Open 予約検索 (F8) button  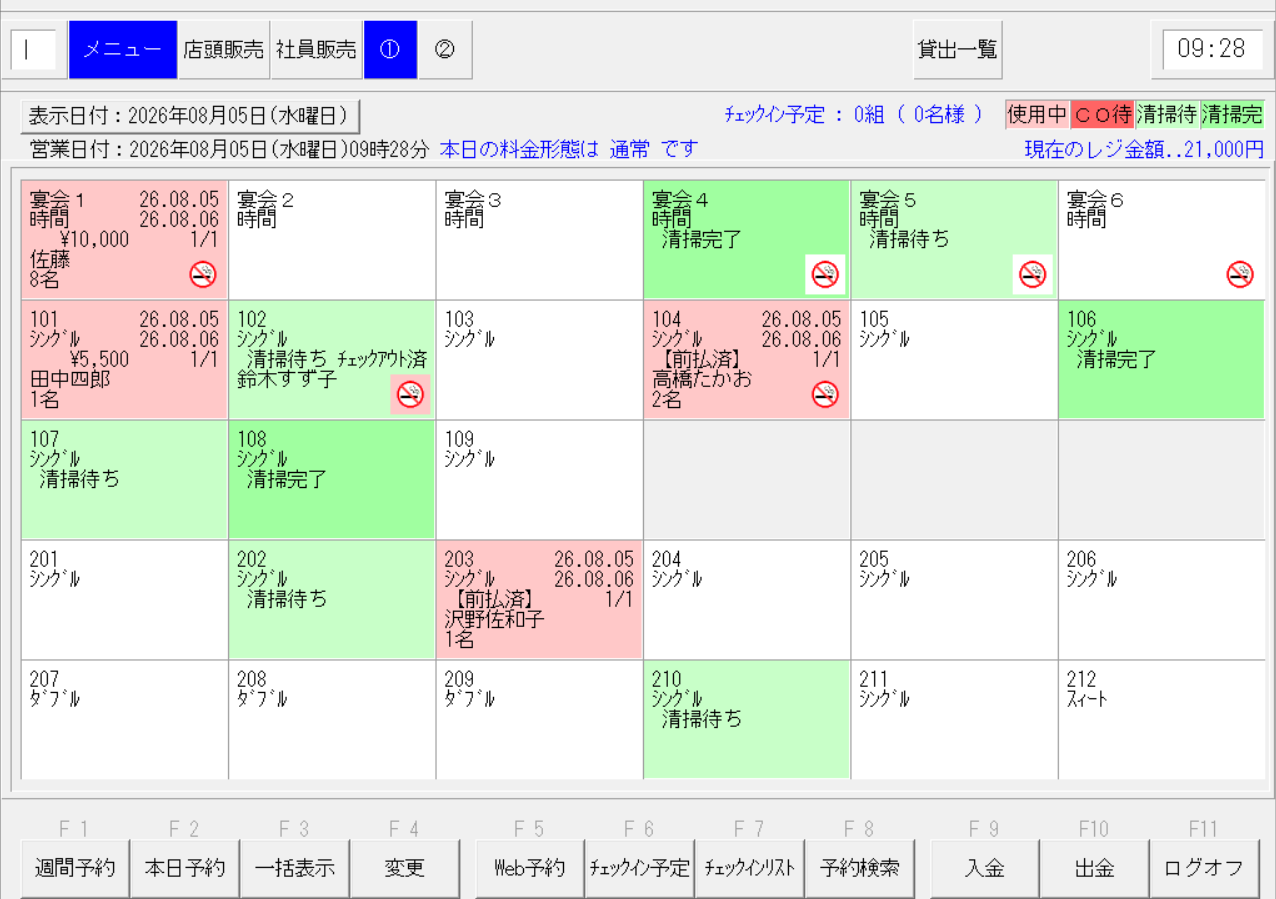859,868
